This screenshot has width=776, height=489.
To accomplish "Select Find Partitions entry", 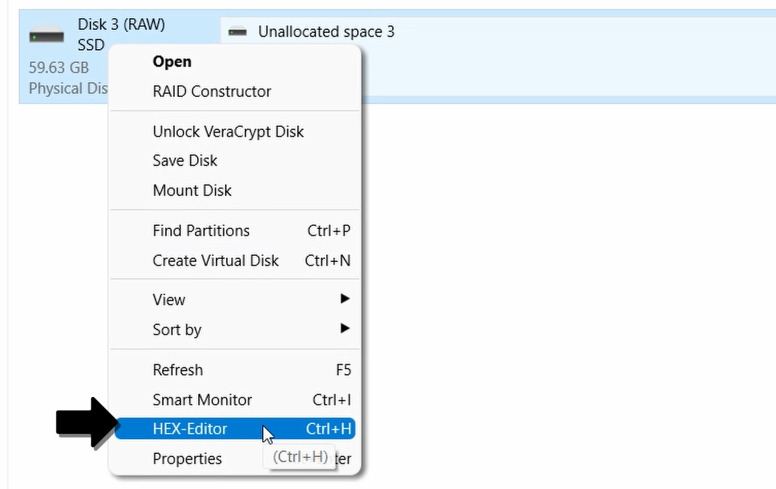I will point(235,231).
